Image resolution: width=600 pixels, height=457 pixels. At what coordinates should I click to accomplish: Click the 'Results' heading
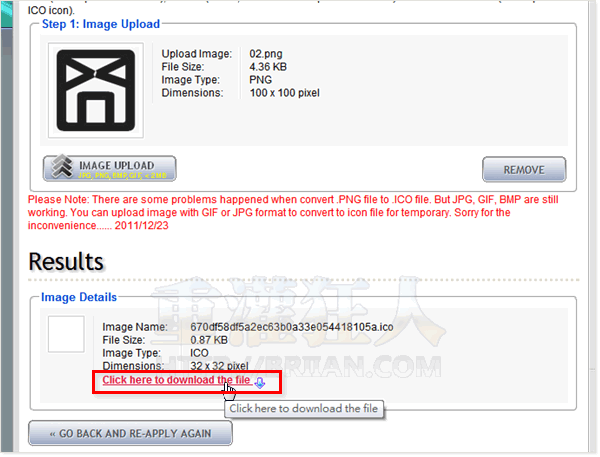66,262
